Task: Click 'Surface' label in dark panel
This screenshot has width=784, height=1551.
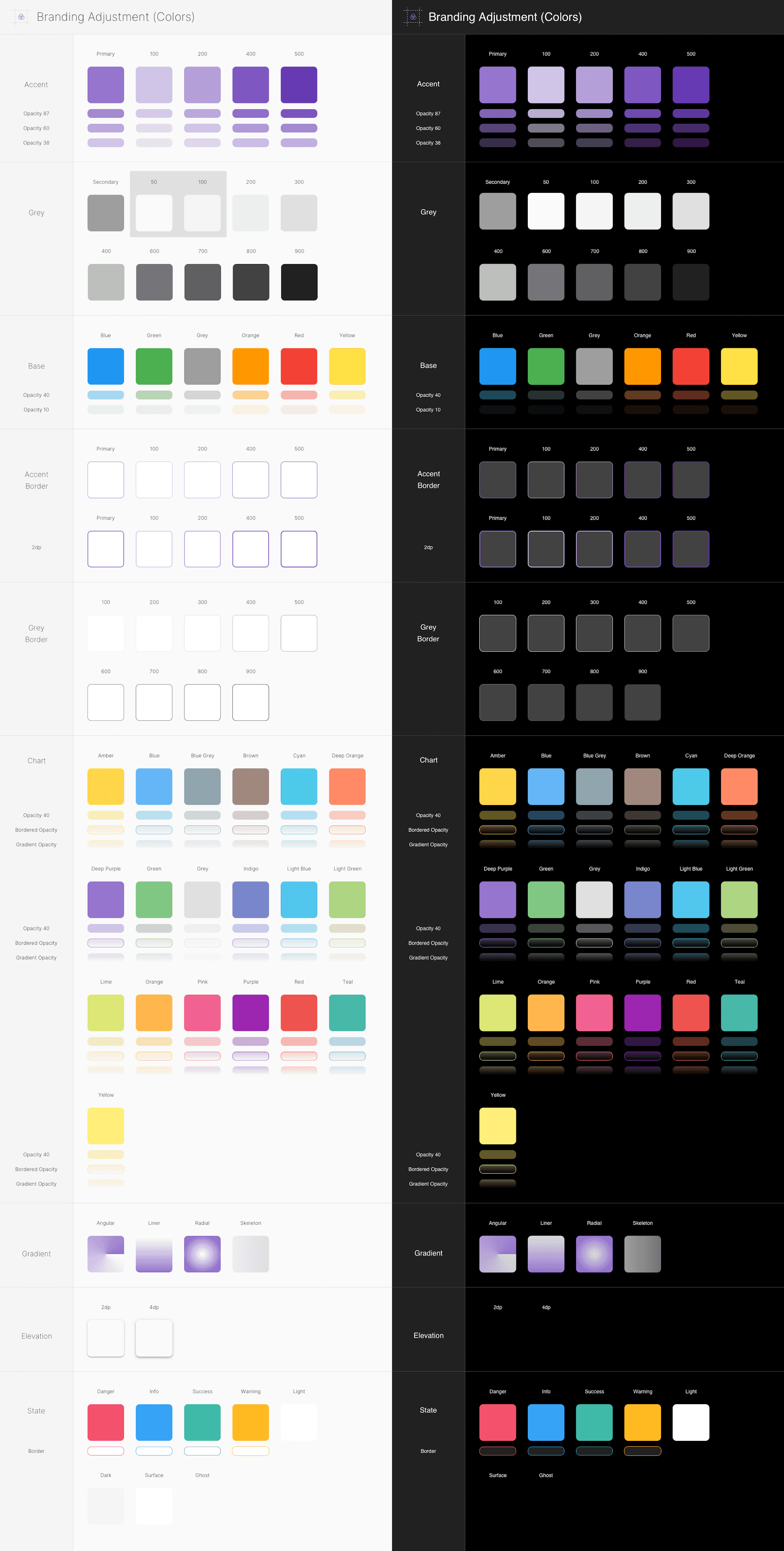Action: pyautogui.click(x=498, y=1475)
